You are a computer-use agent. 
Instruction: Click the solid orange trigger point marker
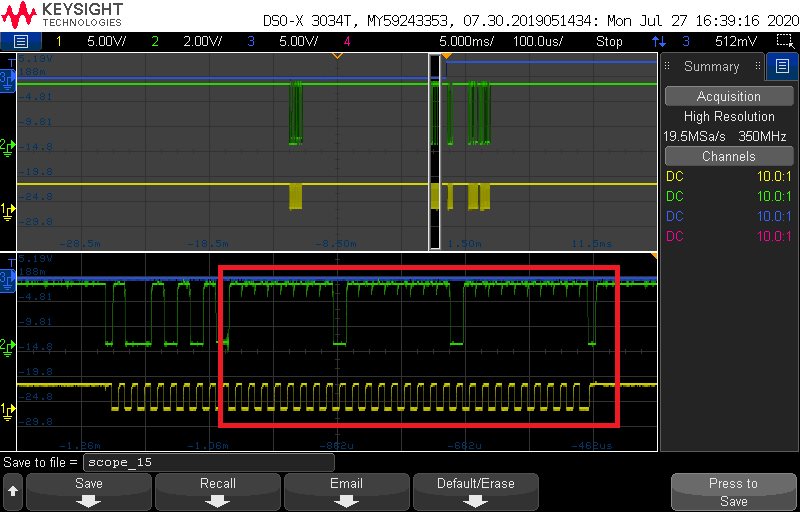tap(446, 55)
